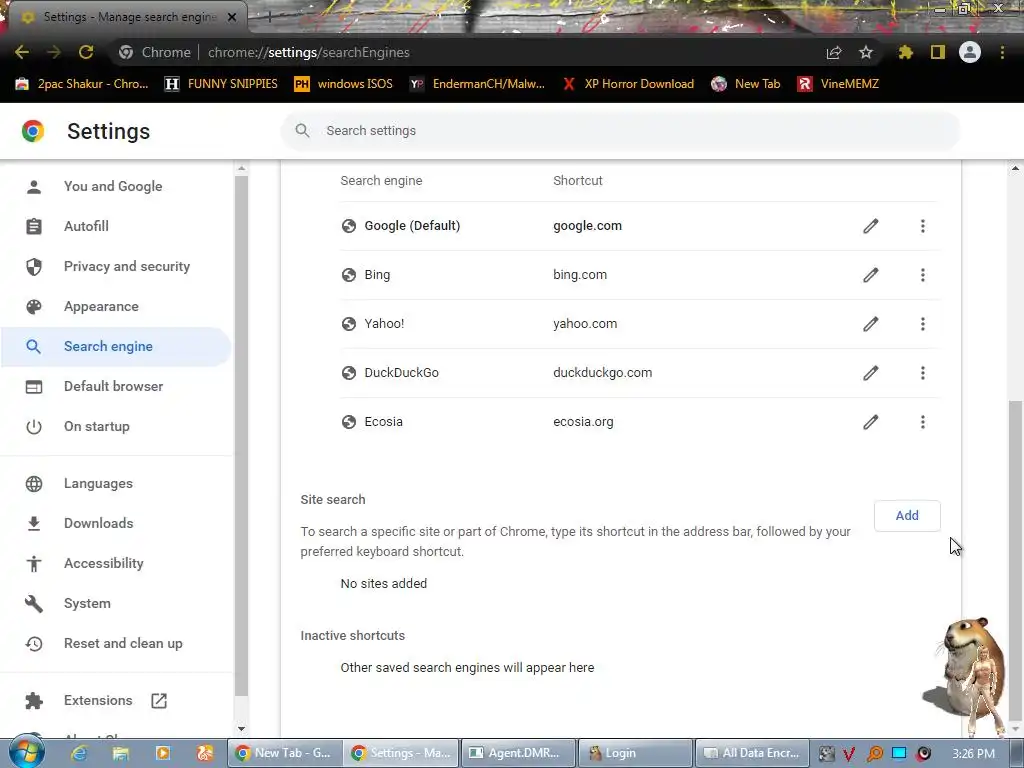Bookmark this page with the star icon

[x=866, y=52]
